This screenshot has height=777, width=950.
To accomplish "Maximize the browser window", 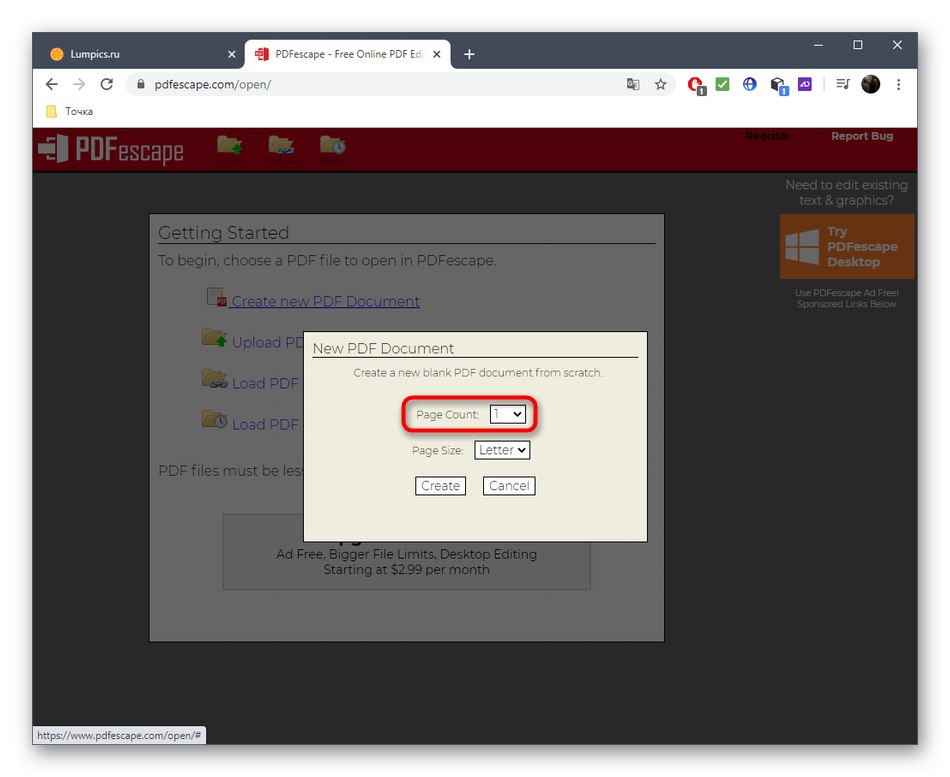I will click(858, 45).
